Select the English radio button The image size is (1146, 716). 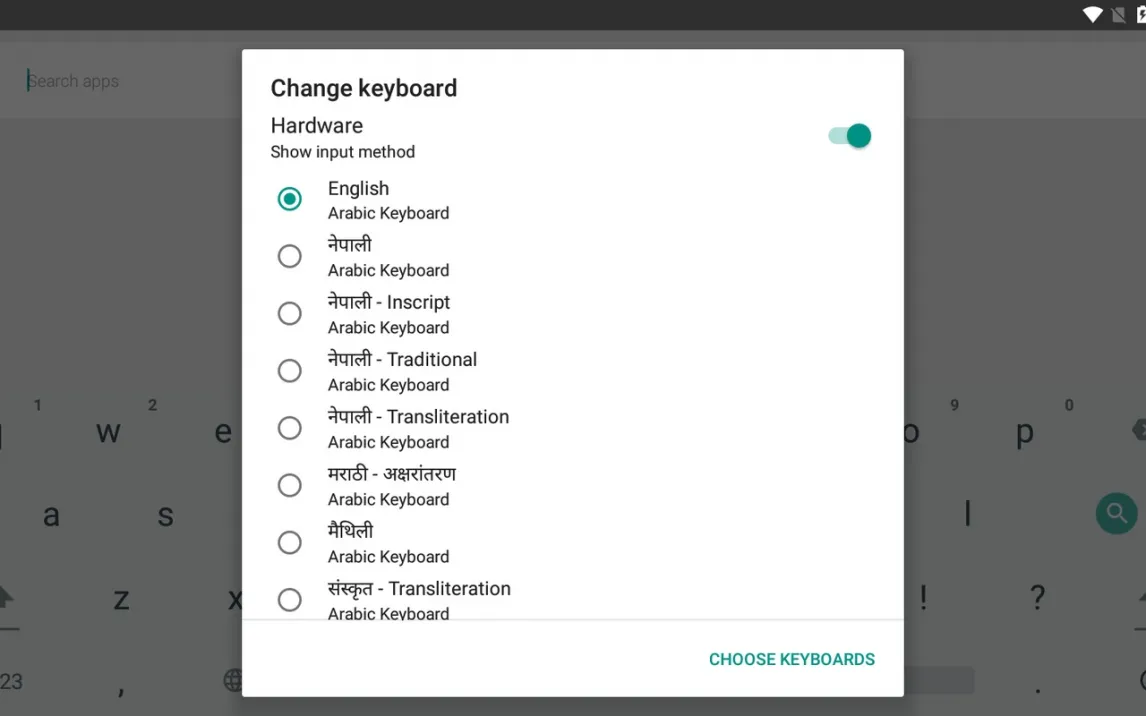[289, 199]
